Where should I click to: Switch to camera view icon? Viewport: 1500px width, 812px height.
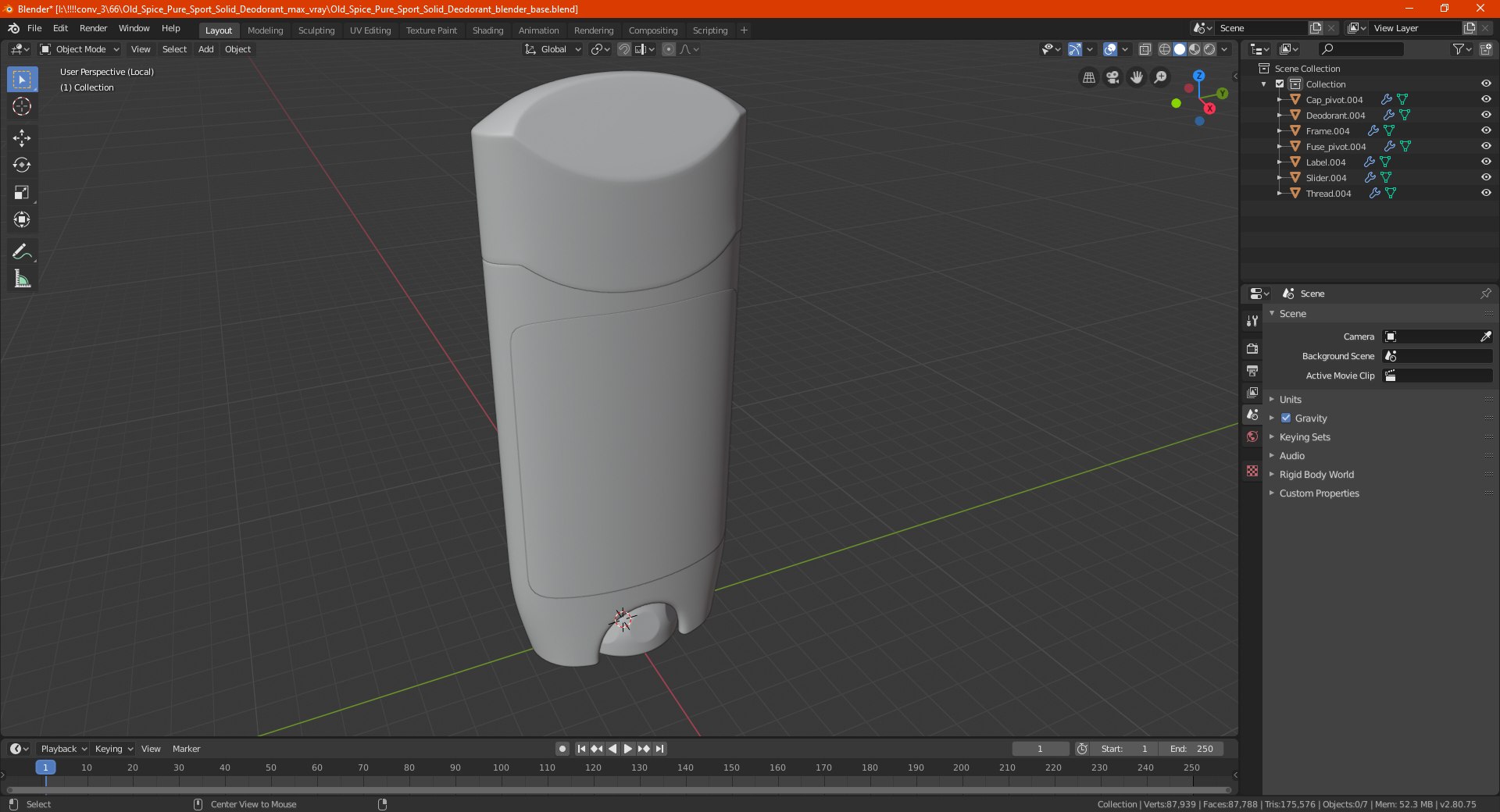coord(1112,77)
